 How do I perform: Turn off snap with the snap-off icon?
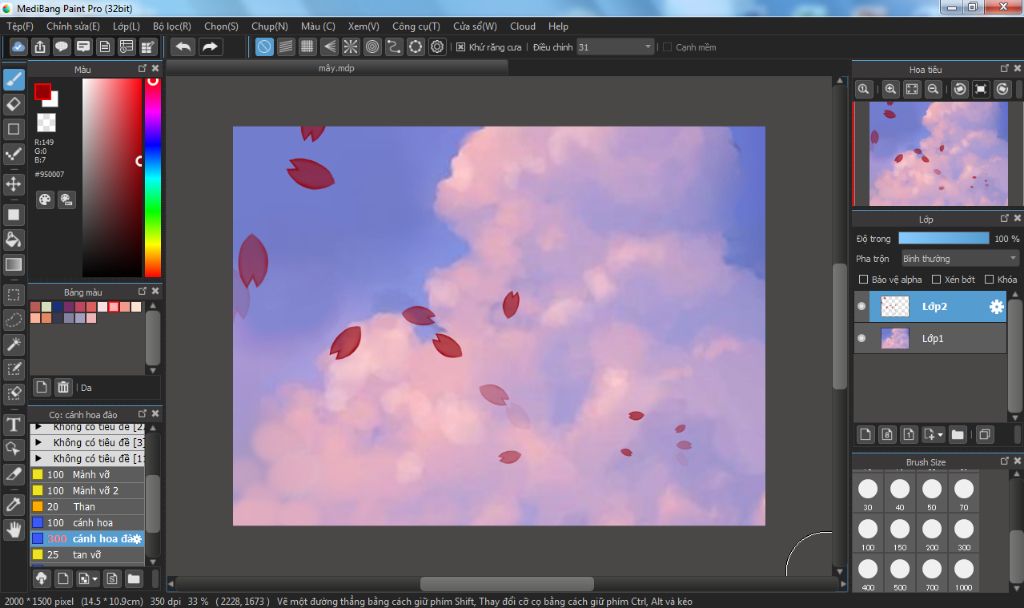264,47
